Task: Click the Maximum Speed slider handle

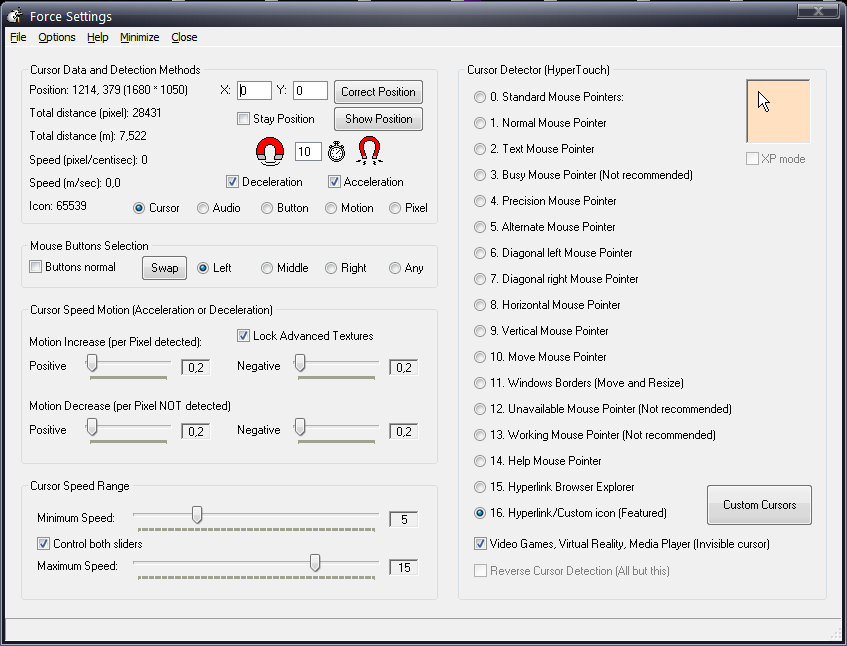Action: pyautogui.click(x=315, y=563)
